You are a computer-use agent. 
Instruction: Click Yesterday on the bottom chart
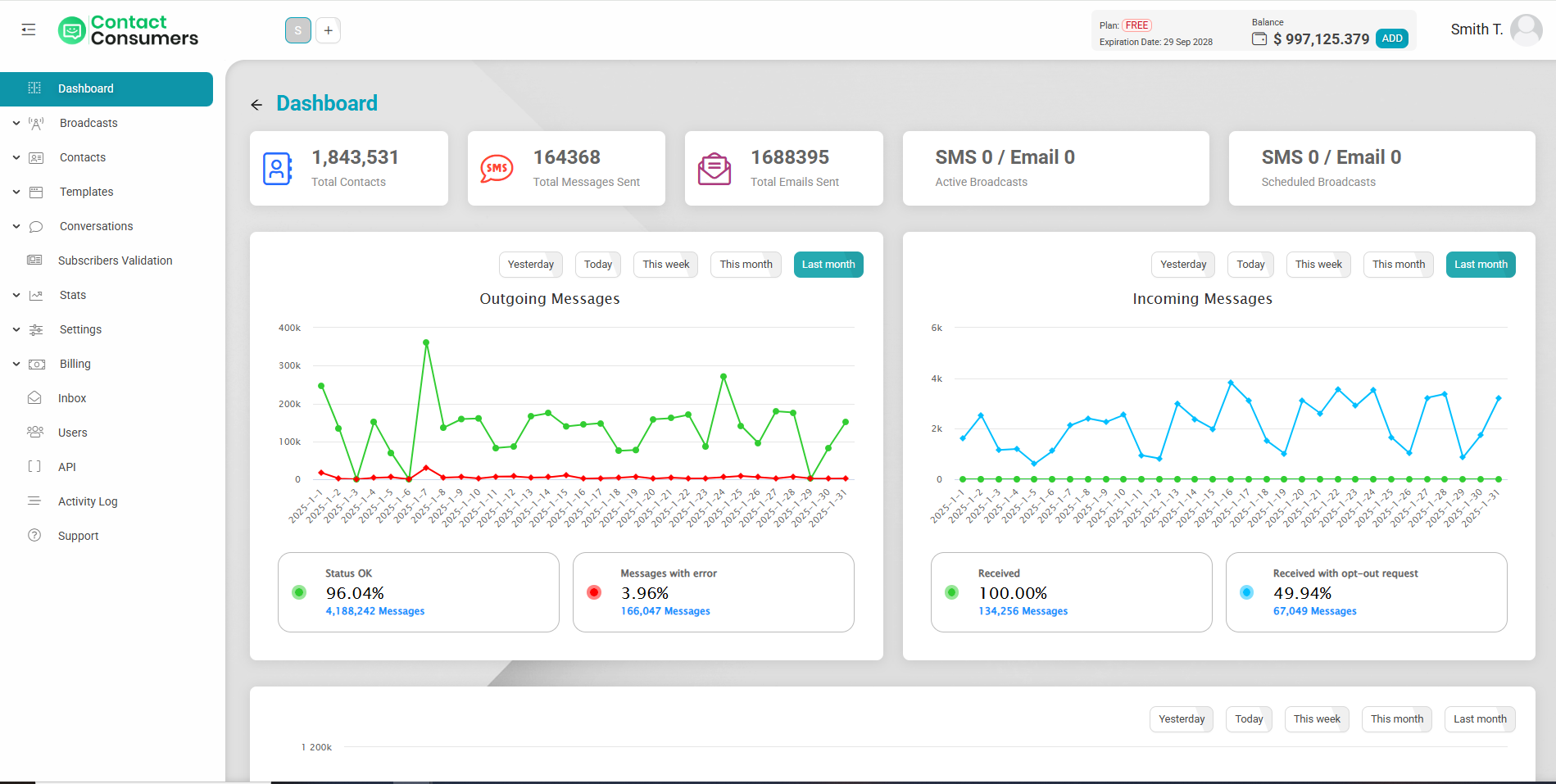coord(1182,719)
